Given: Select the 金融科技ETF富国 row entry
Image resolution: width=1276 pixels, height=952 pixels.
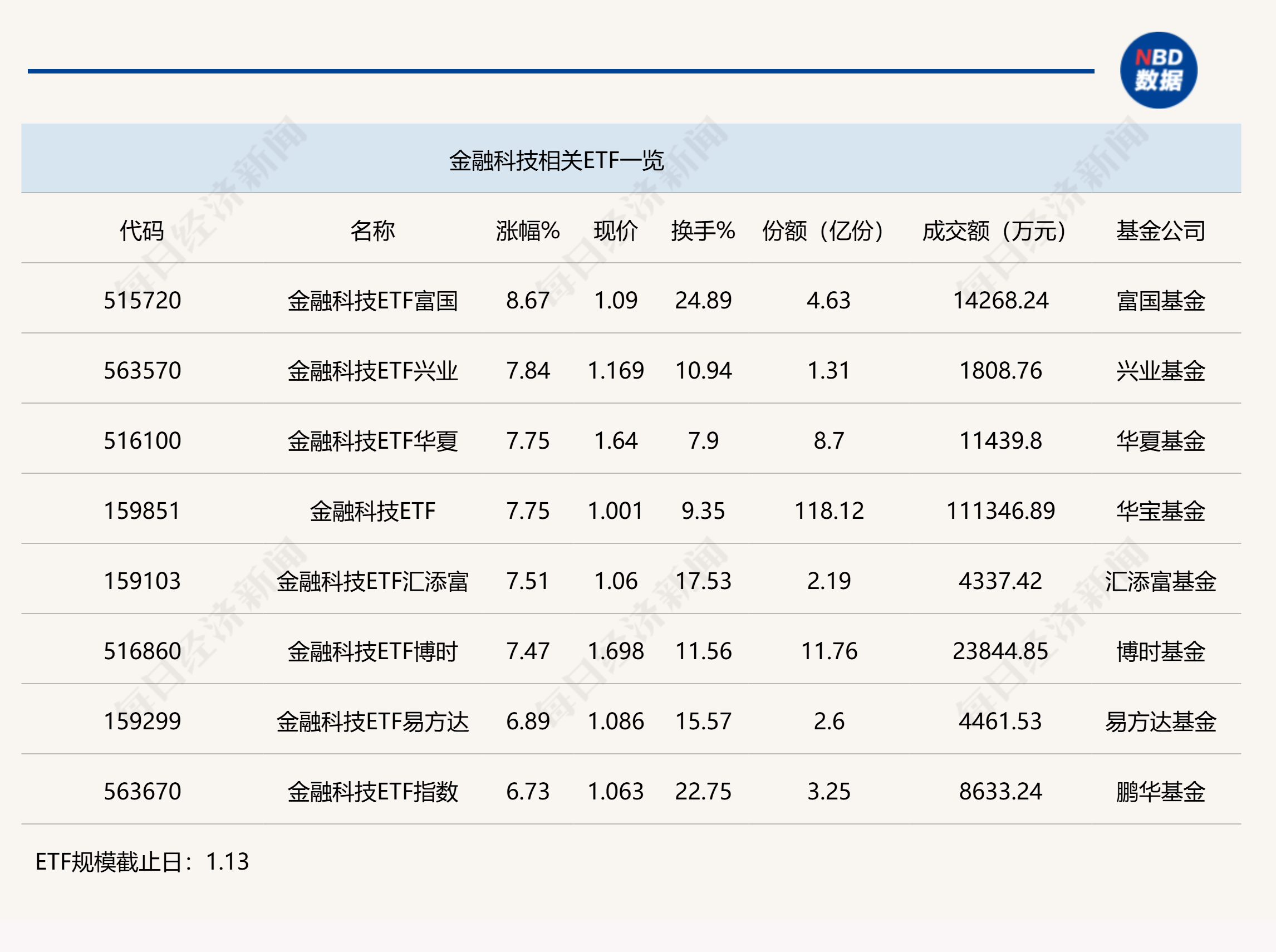Looking at the screenshot, I should pos(374,300).
